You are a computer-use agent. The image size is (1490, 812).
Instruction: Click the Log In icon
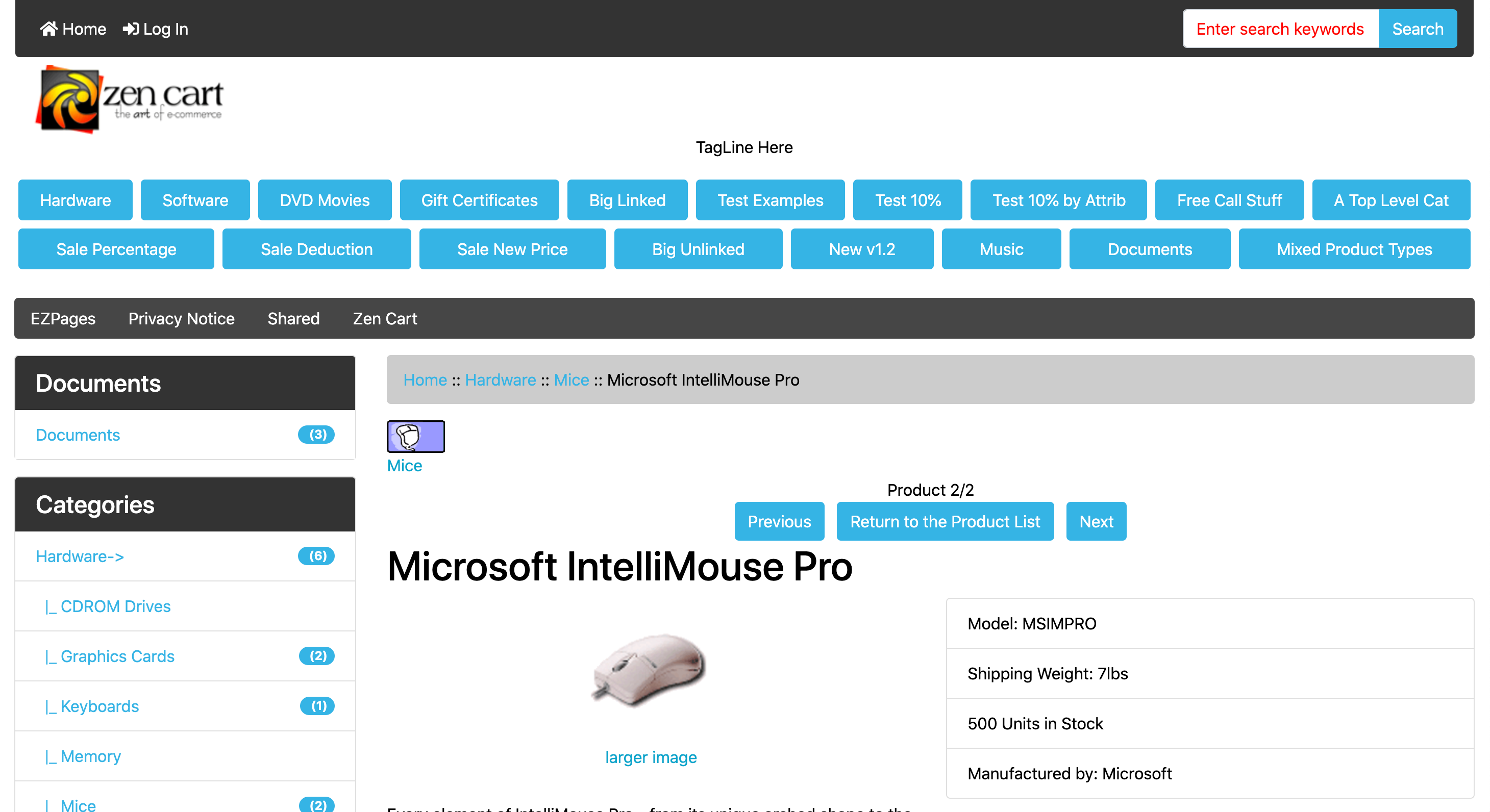[130, 28]
